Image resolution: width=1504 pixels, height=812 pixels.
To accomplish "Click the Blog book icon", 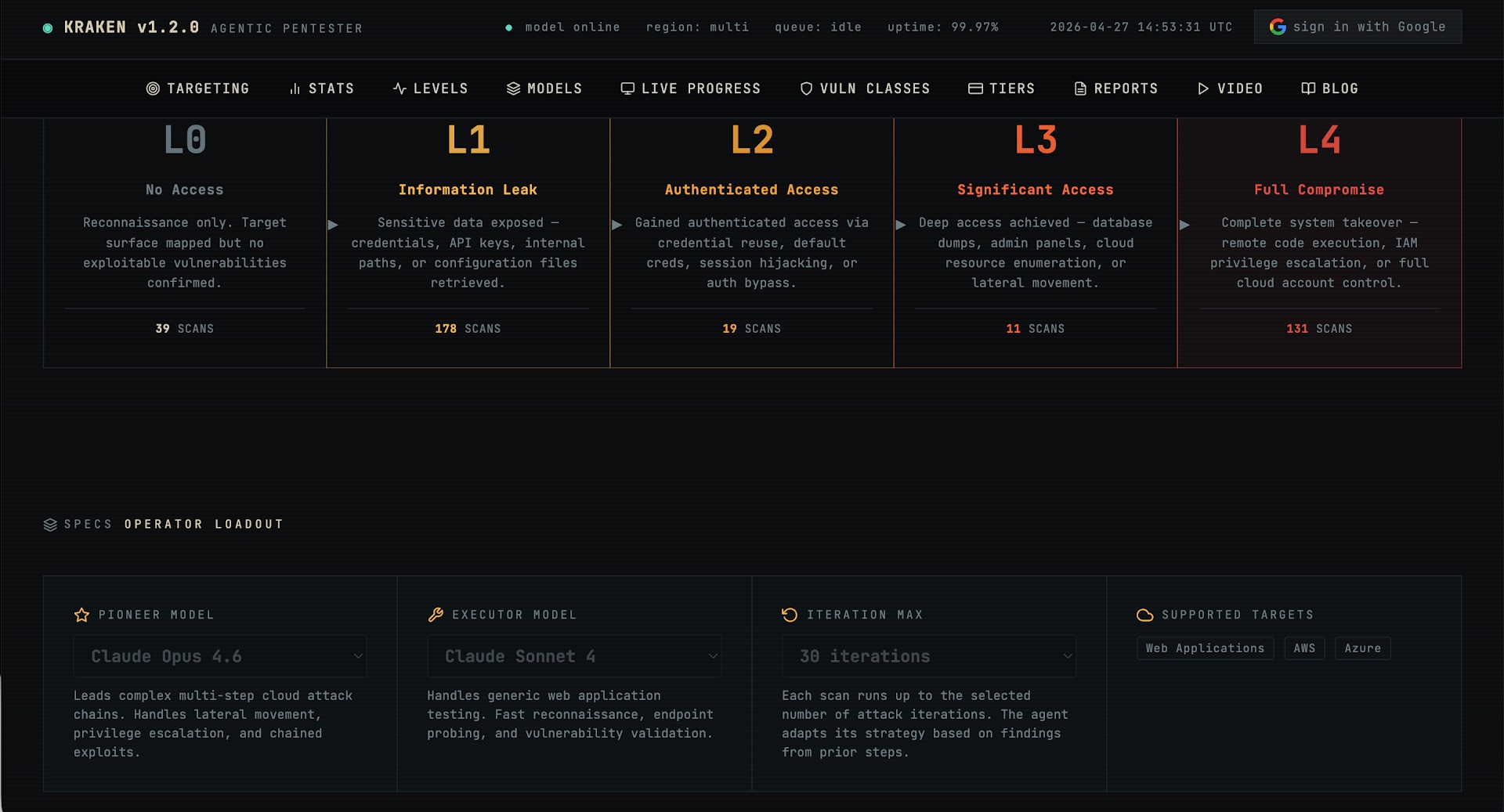I will [1308, 88].
